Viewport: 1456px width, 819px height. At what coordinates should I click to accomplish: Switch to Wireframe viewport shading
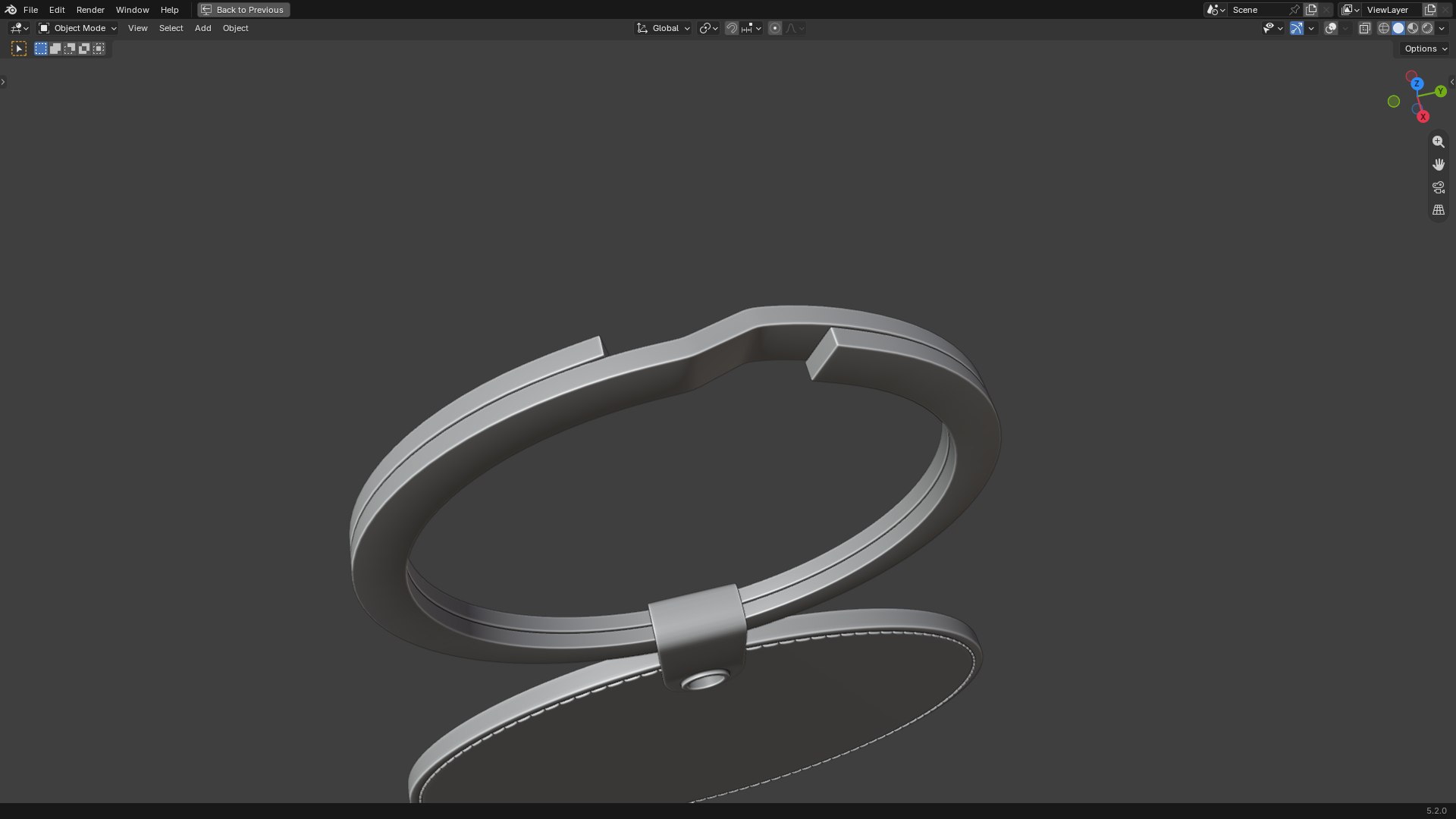click(x=1384, y=28)
